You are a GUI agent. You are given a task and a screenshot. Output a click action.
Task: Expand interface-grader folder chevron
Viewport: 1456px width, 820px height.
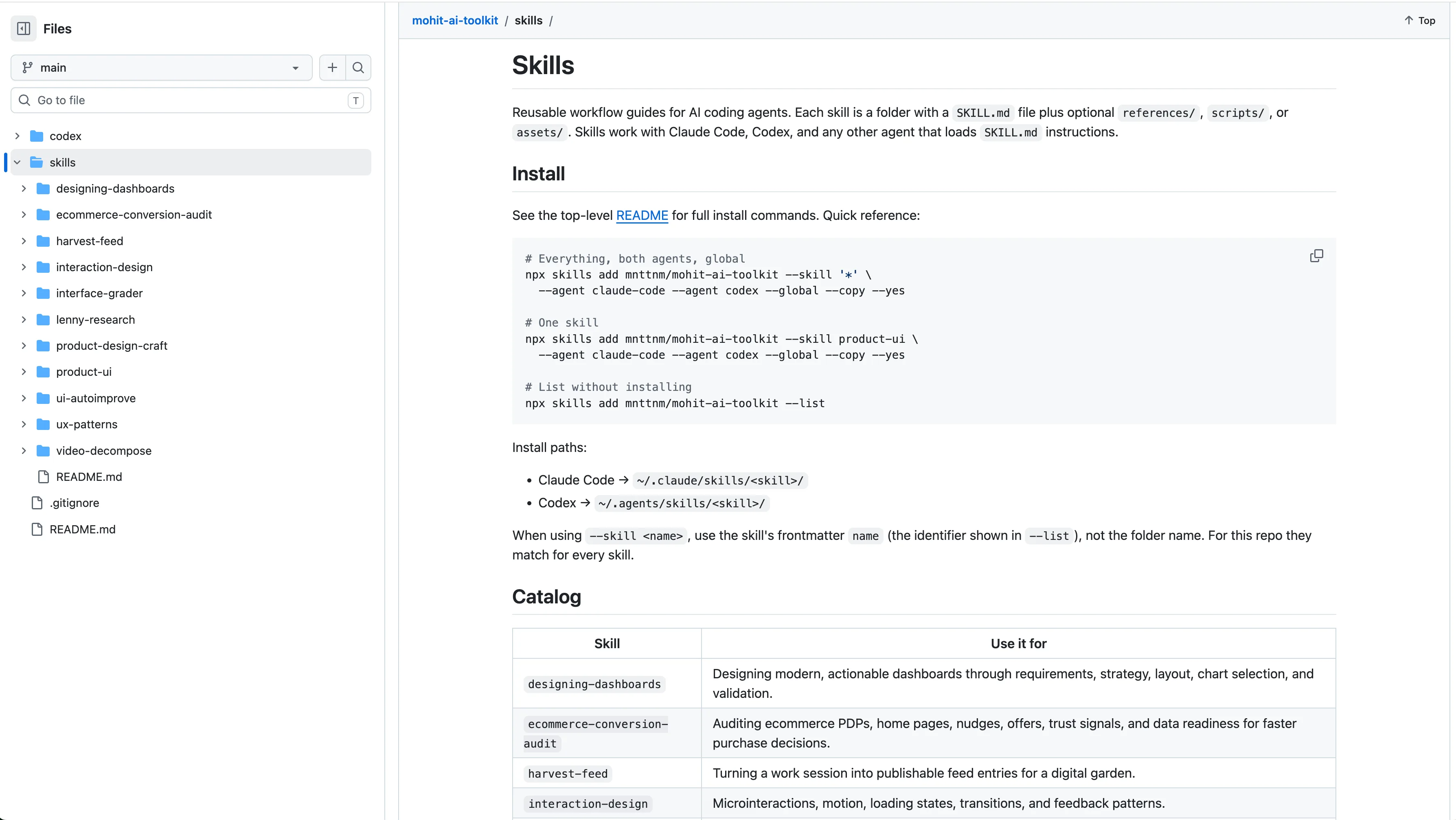(x=24, y=293)
